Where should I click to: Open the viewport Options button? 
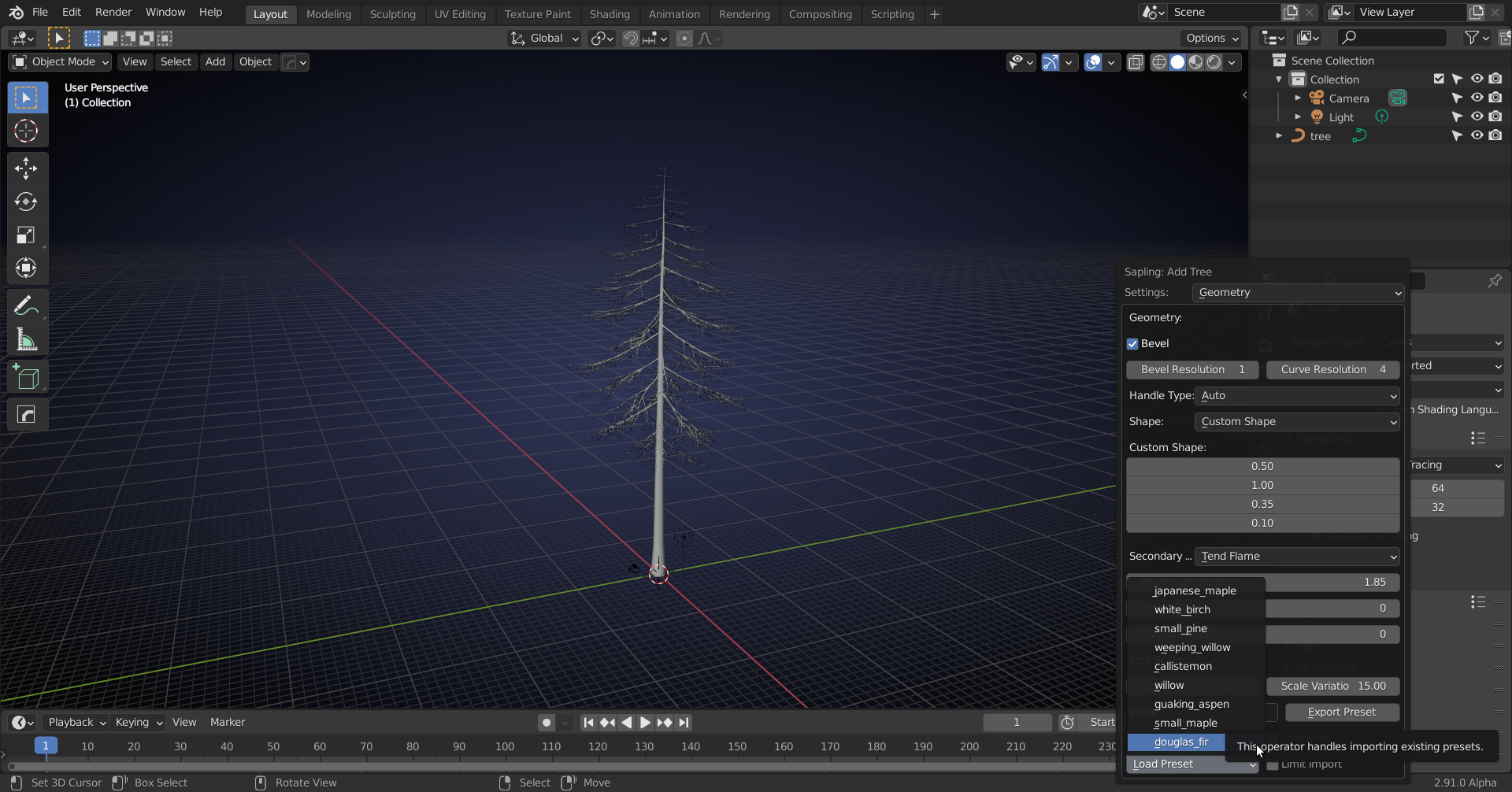[x=1212, y=38]
